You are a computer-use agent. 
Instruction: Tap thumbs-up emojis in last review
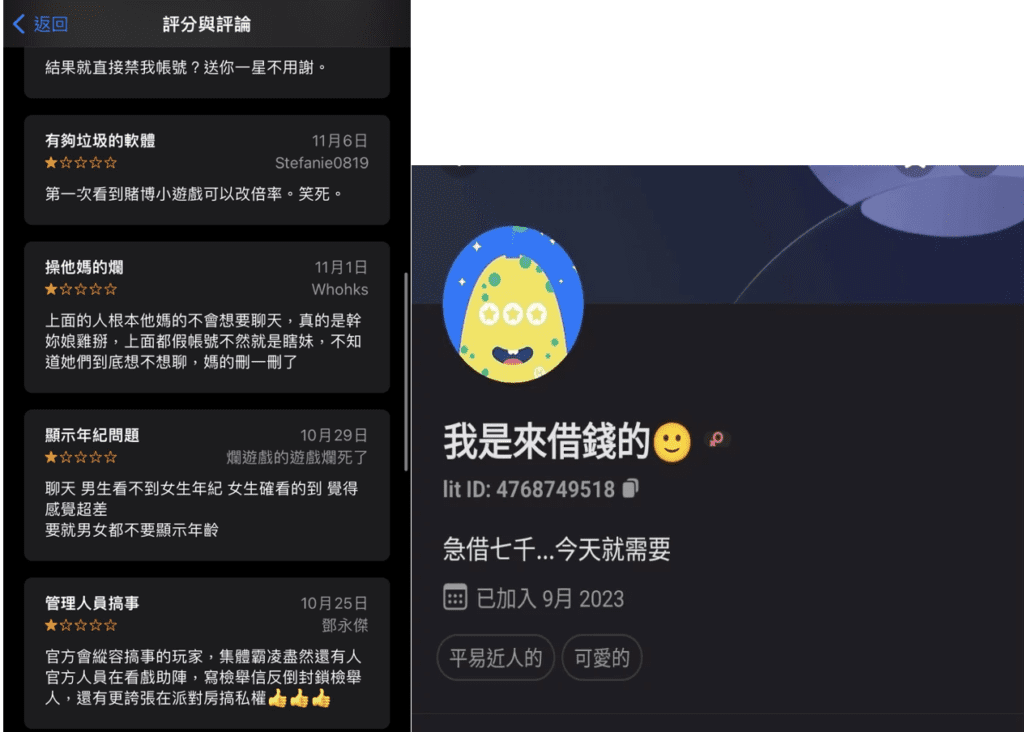tap(299, 698)
